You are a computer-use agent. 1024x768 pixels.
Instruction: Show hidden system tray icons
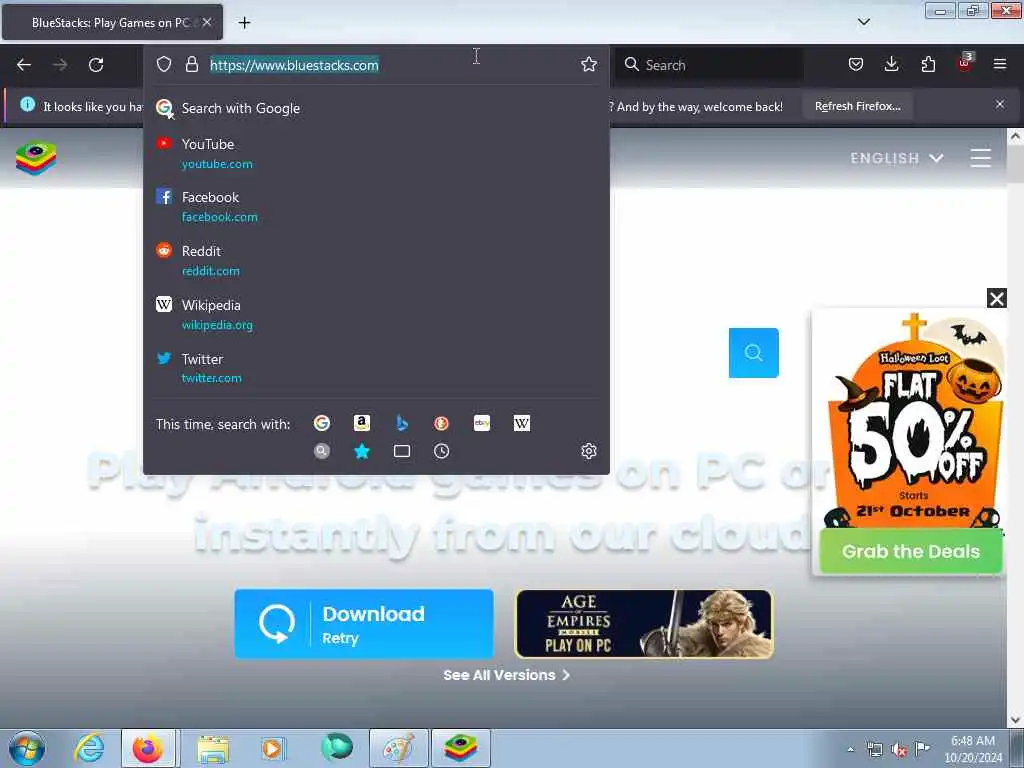point(850,749)
